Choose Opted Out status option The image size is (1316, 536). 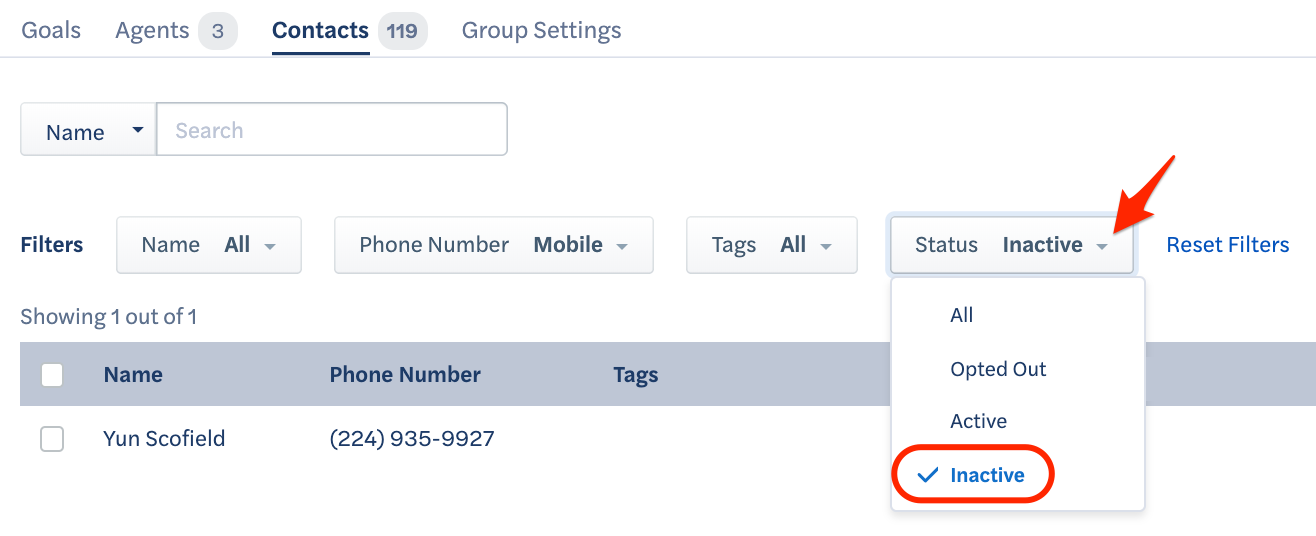(x=998, y=369)
